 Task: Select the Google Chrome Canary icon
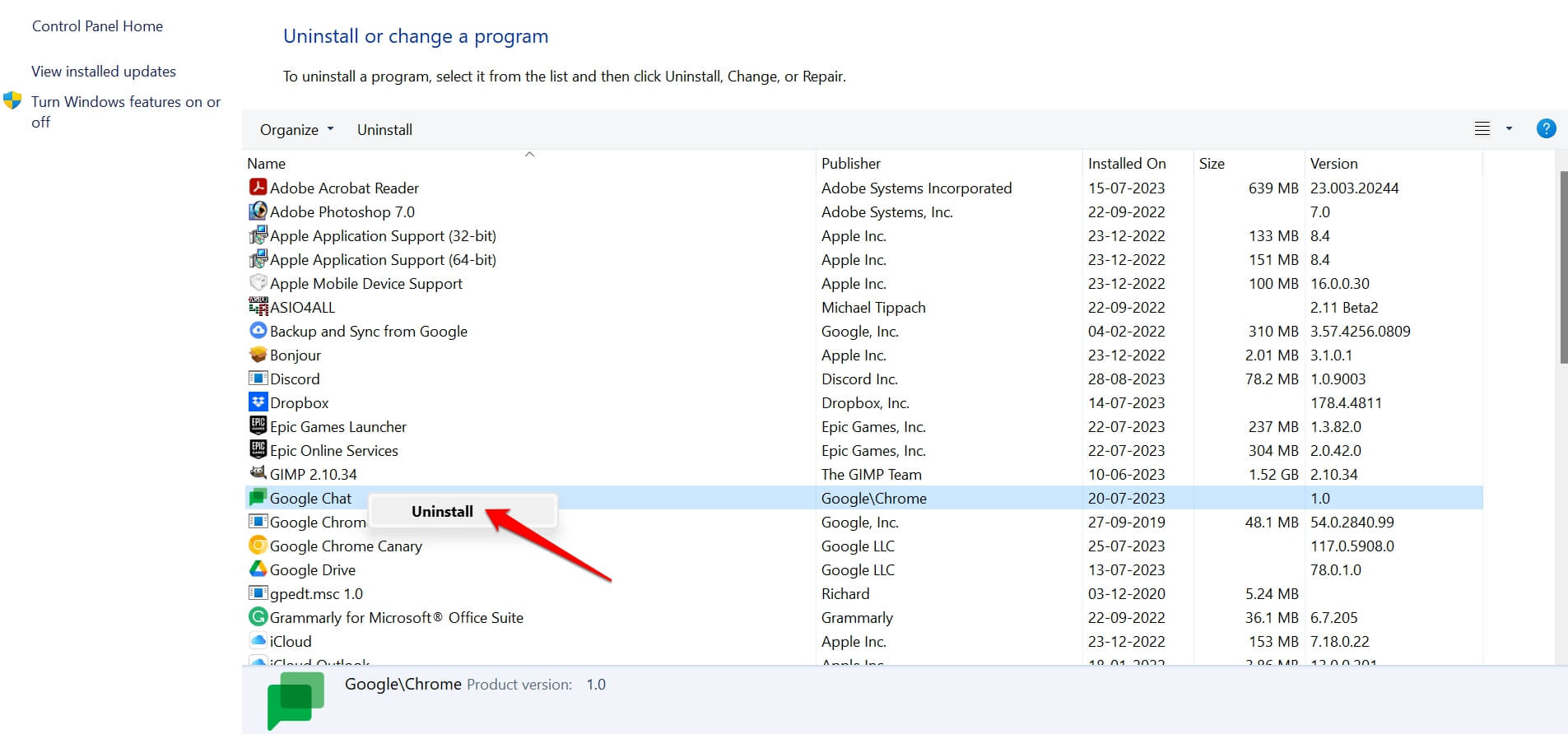tap(258, 546)
